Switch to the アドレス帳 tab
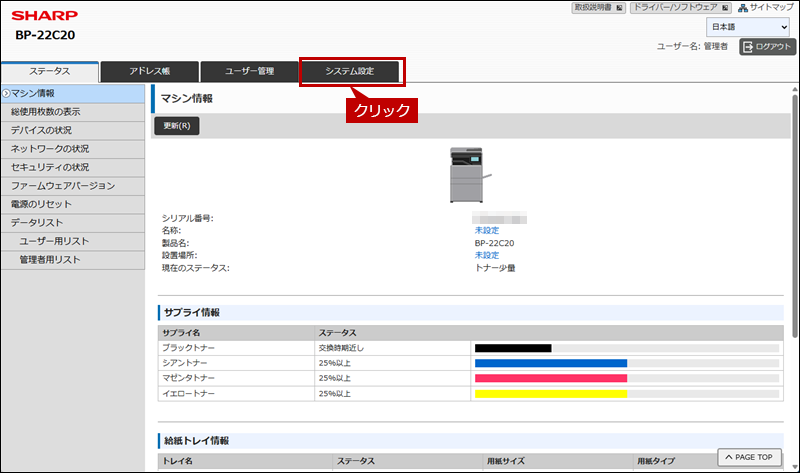This screenshot has height=473, width=800. tap(149, 71)
